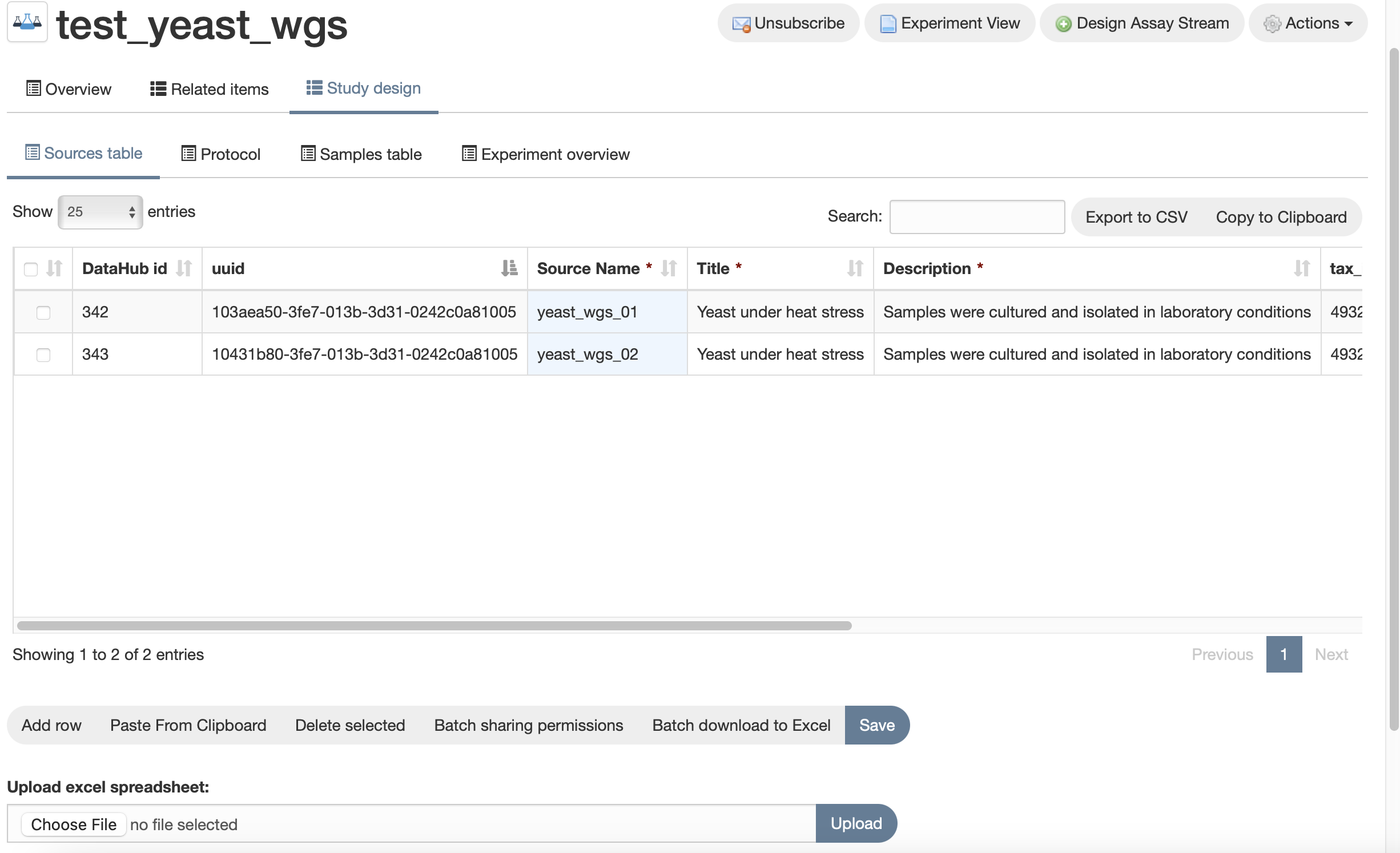Check the row for DataHub id 342
1400x853 pixels.
click(x=43, y=312)
